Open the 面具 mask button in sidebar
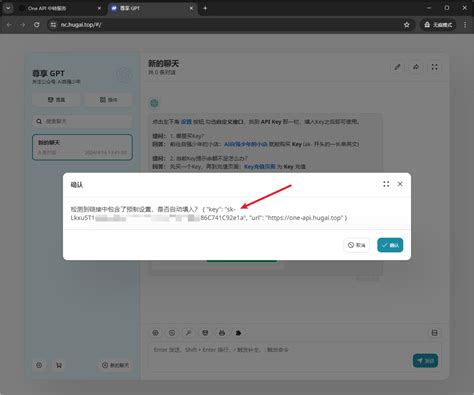This screenshot has width=474, height=395. [x=56, y=100]
